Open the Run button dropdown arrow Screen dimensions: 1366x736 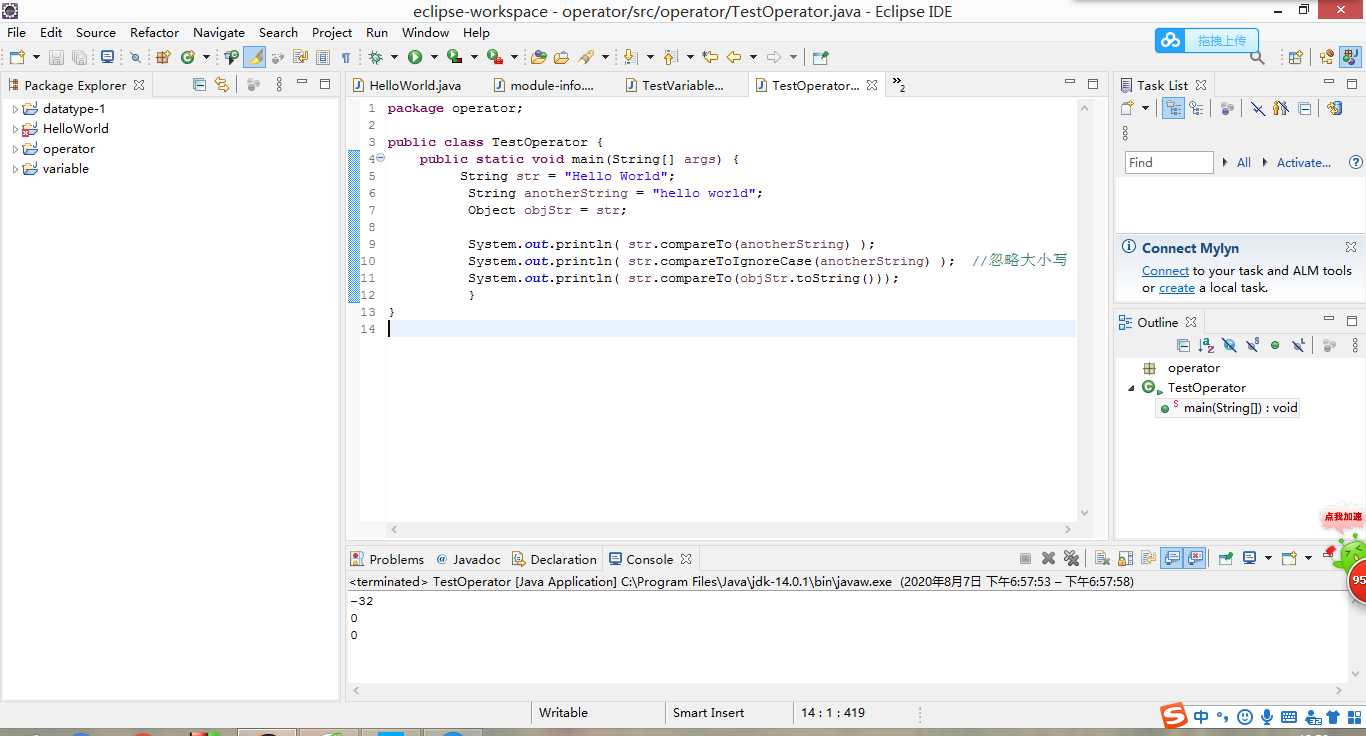434,57
